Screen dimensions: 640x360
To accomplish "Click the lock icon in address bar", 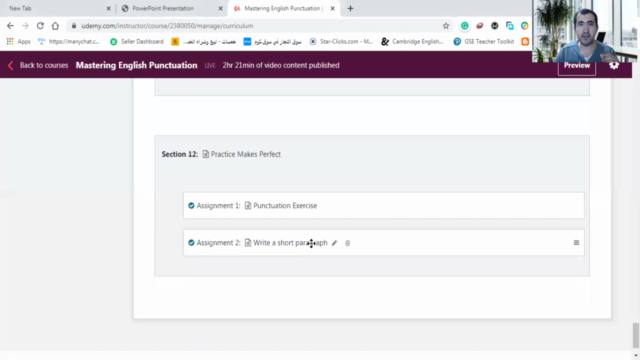I will click(x=74, y=26).
